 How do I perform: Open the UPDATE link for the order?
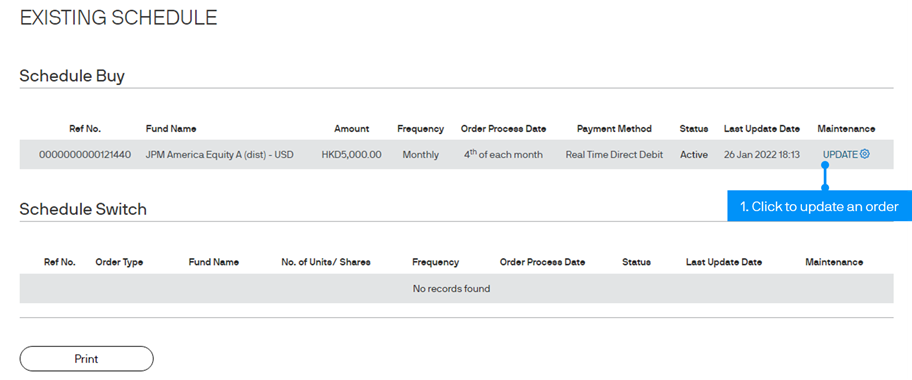[840, 154]
